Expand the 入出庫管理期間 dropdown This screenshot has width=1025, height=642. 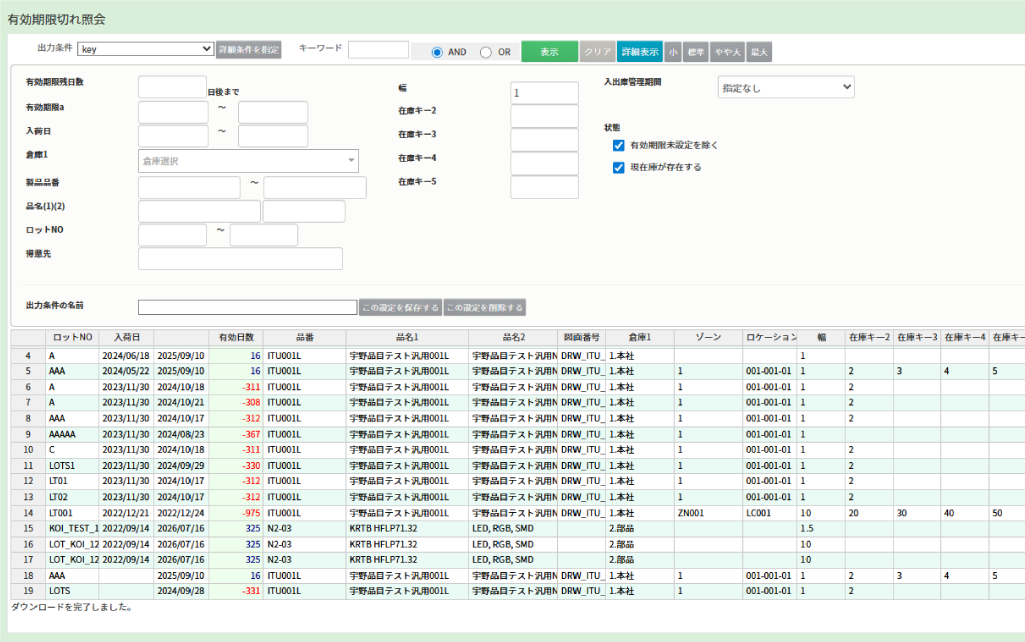(x=786, y=88)
